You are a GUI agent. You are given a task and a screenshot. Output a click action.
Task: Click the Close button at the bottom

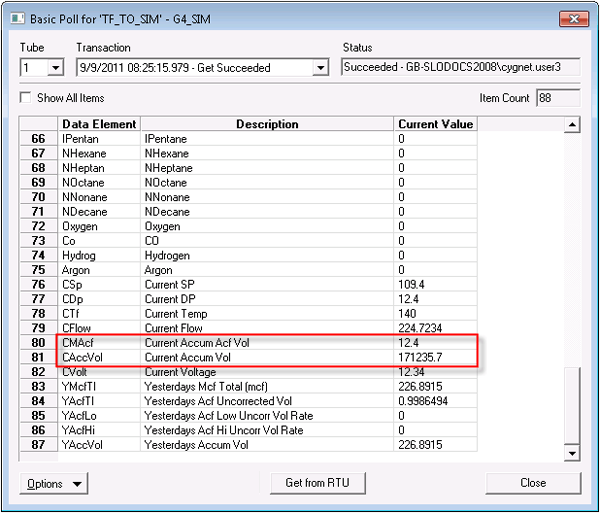click(533, 483)
